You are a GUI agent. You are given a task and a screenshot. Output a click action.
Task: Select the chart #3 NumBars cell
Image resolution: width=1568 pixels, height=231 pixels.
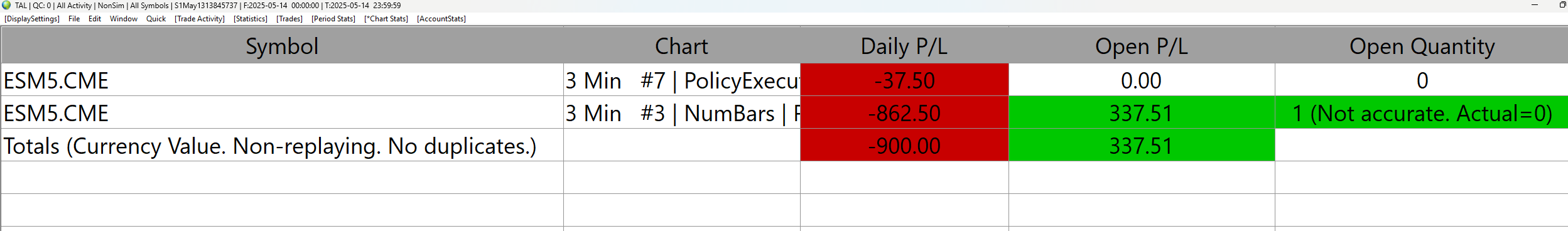[682, 113]
